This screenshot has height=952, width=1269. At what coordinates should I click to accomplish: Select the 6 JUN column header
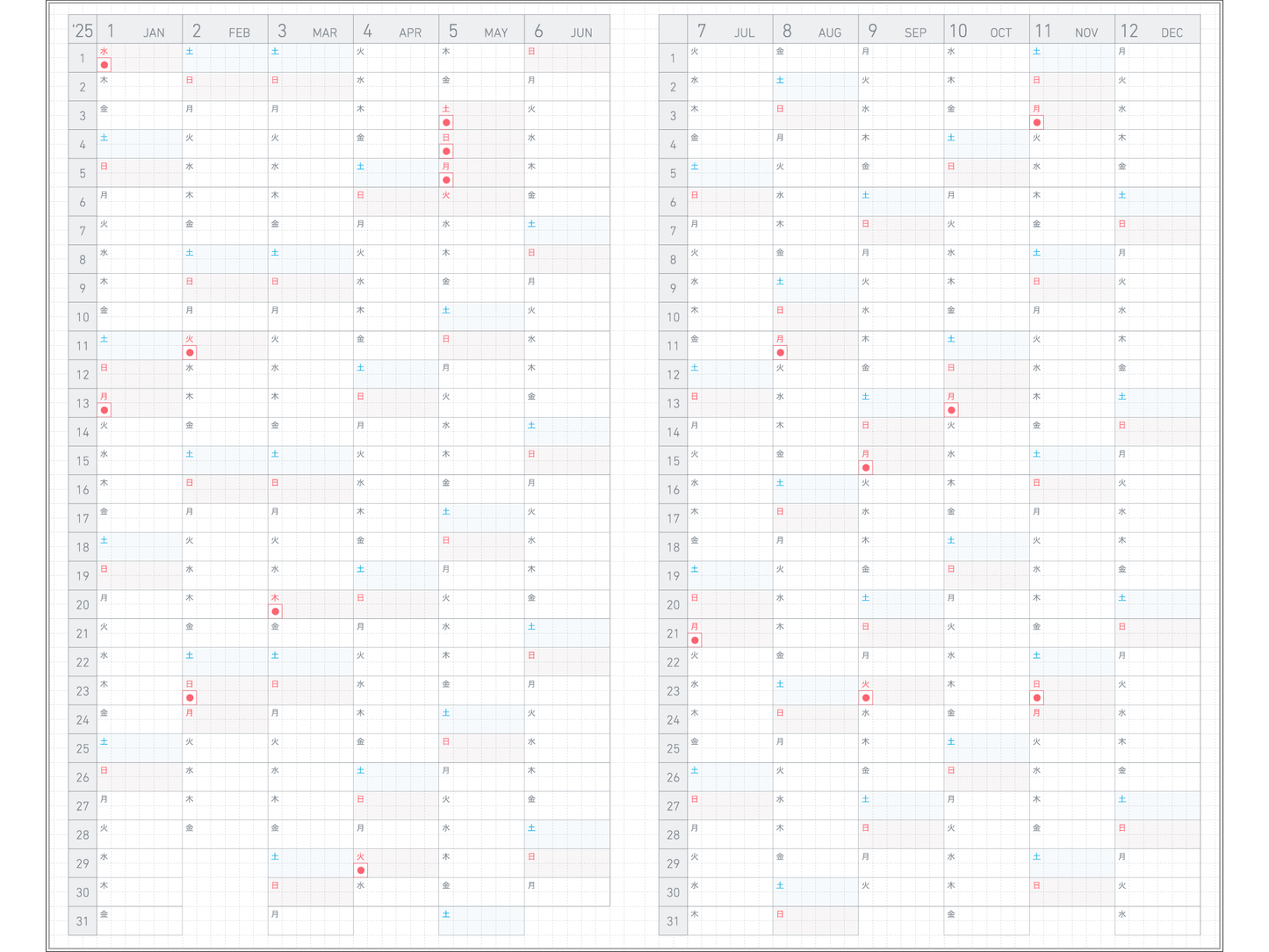coord(566,30)
